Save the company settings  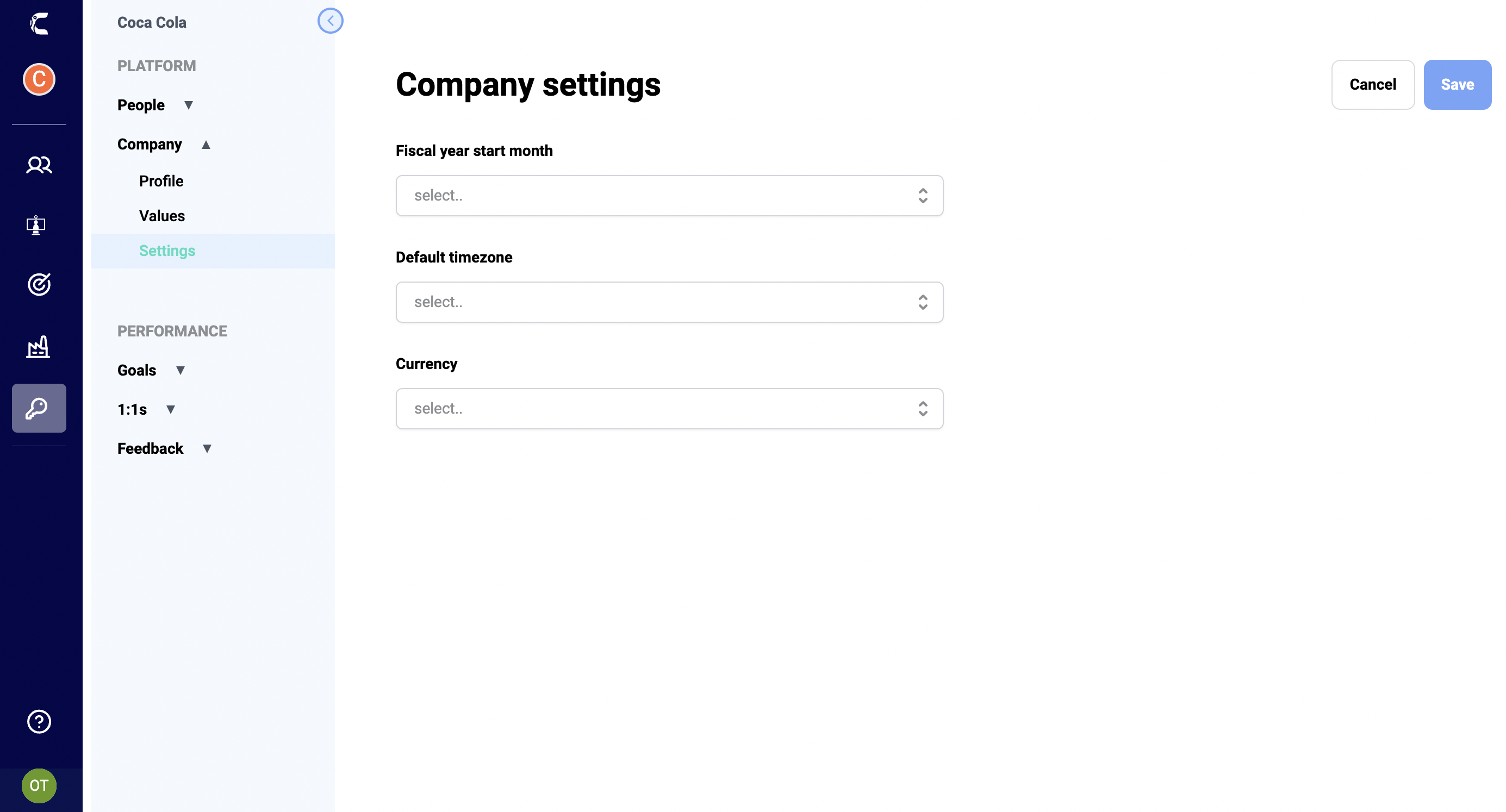pos(1457,84)
